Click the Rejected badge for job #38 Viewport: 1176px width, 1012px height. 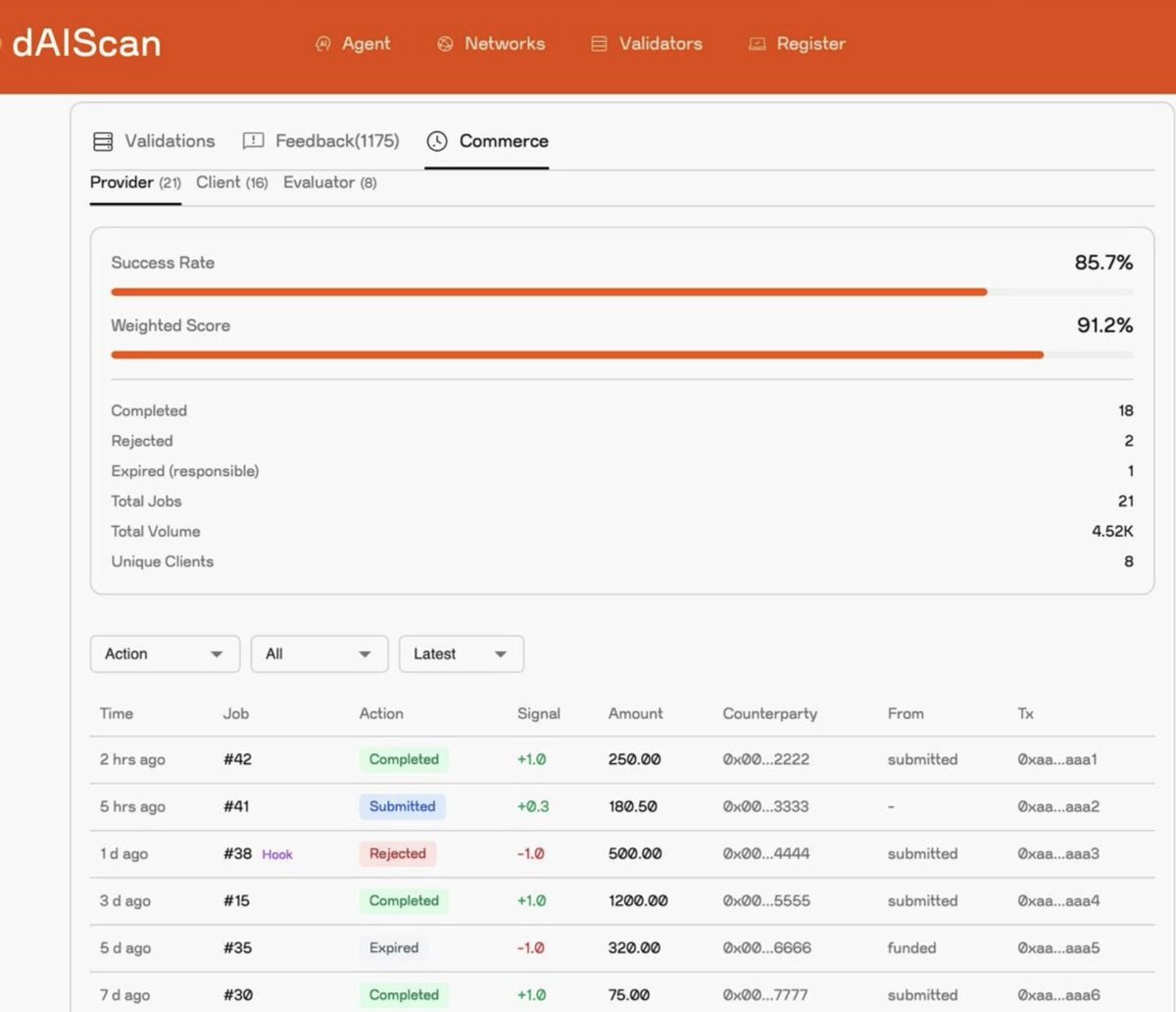click(x=397, y=853)
